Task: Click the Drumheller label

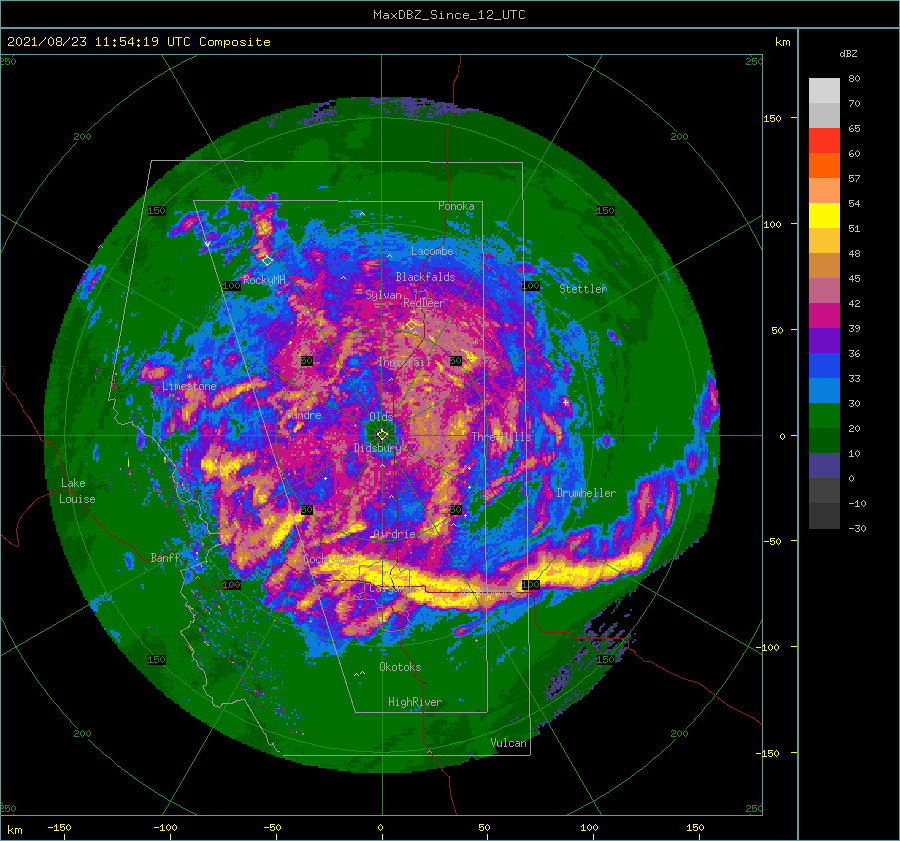Action: 586,493
